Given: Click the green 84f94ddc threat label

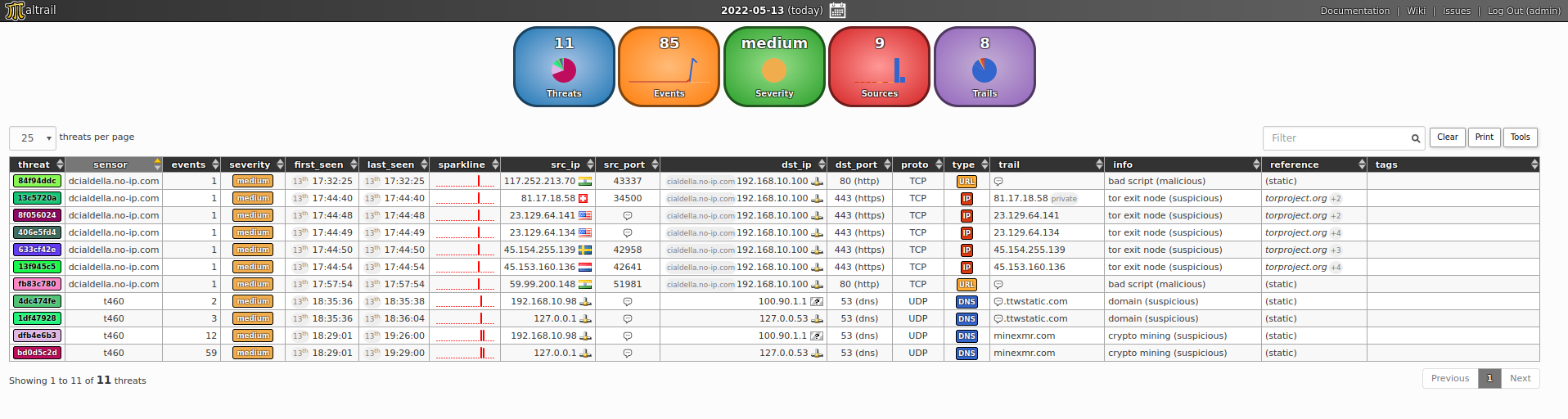Looking at the screenshot, I should click(x=37, y=182).
